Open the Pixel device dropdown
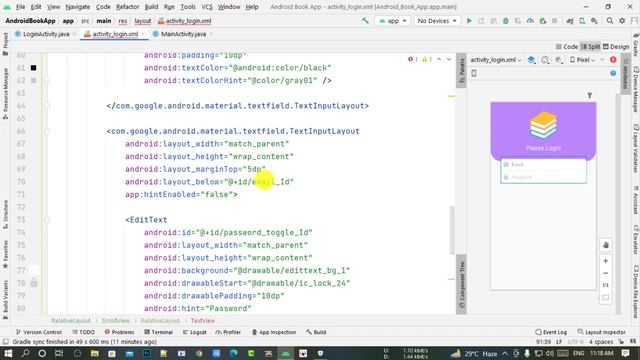This screenshot has height=360, width=640. click(582, 60)
